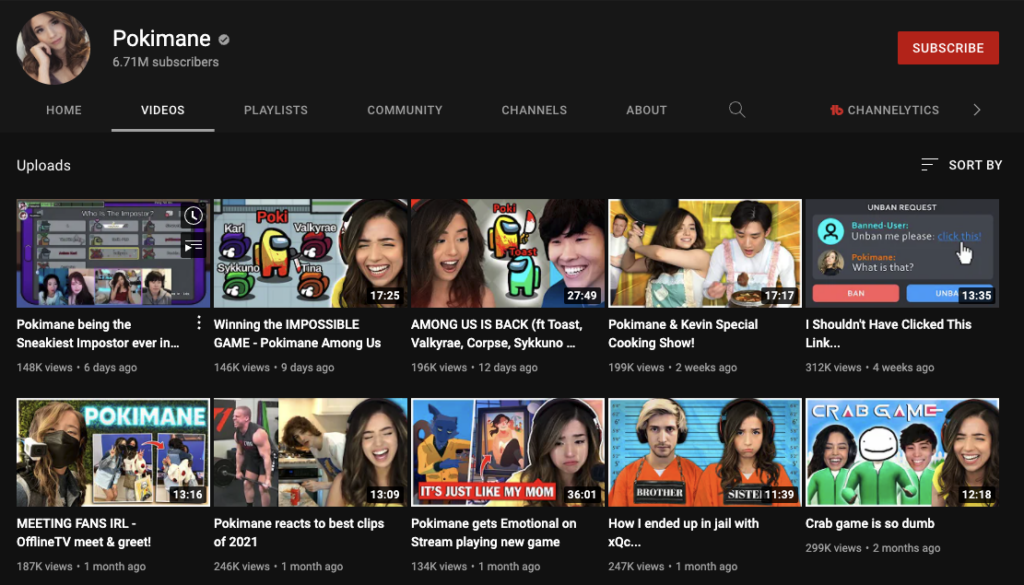The height and width of the screenshot is (585, 1024).
Task: Click the verified badge next to Pokimane
Action: (x=224, y=40)
